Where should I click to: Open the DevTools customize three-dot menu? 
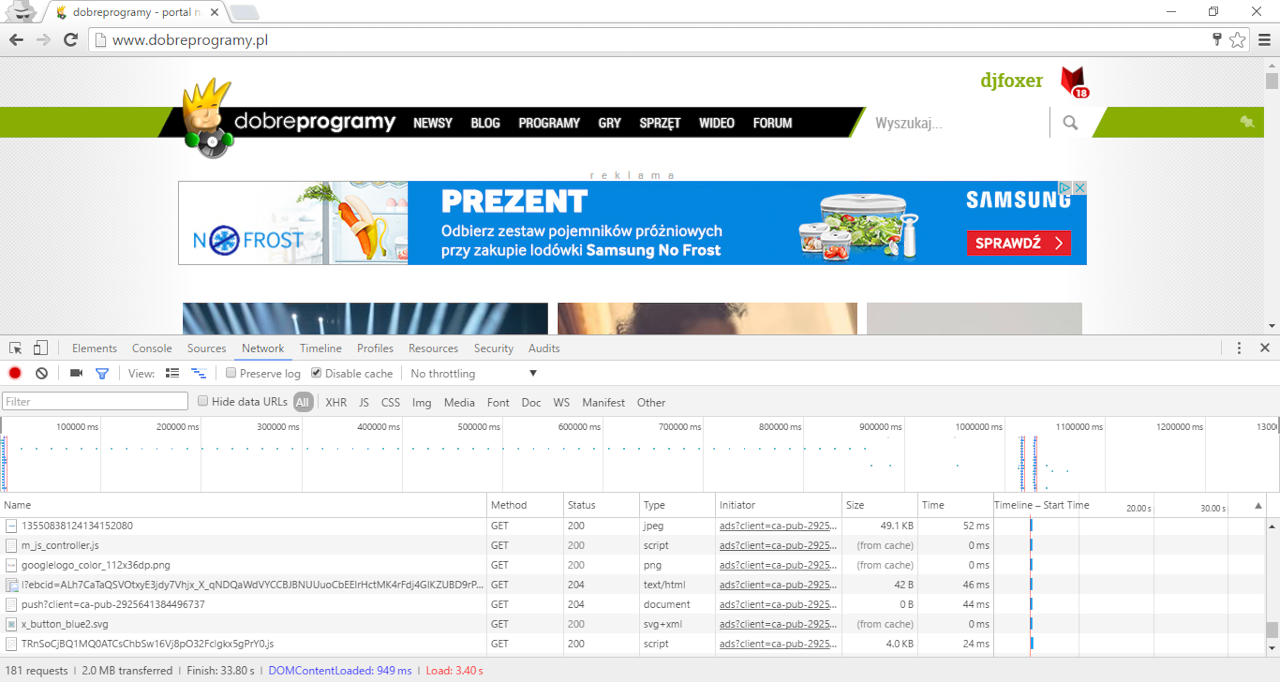click(x=1239, y=348)
